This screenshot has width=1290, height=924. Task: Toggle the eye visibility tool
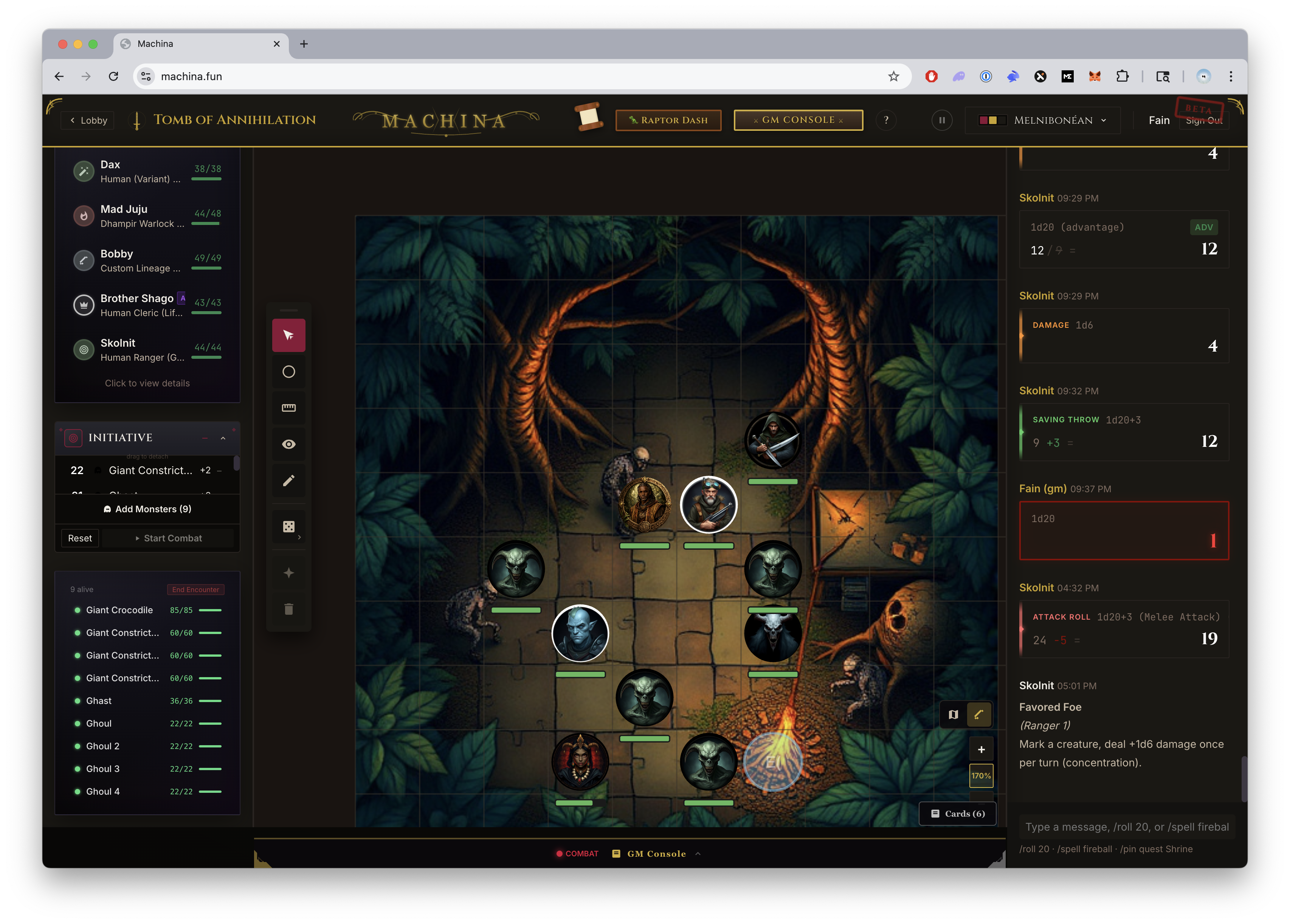[288, 444]
